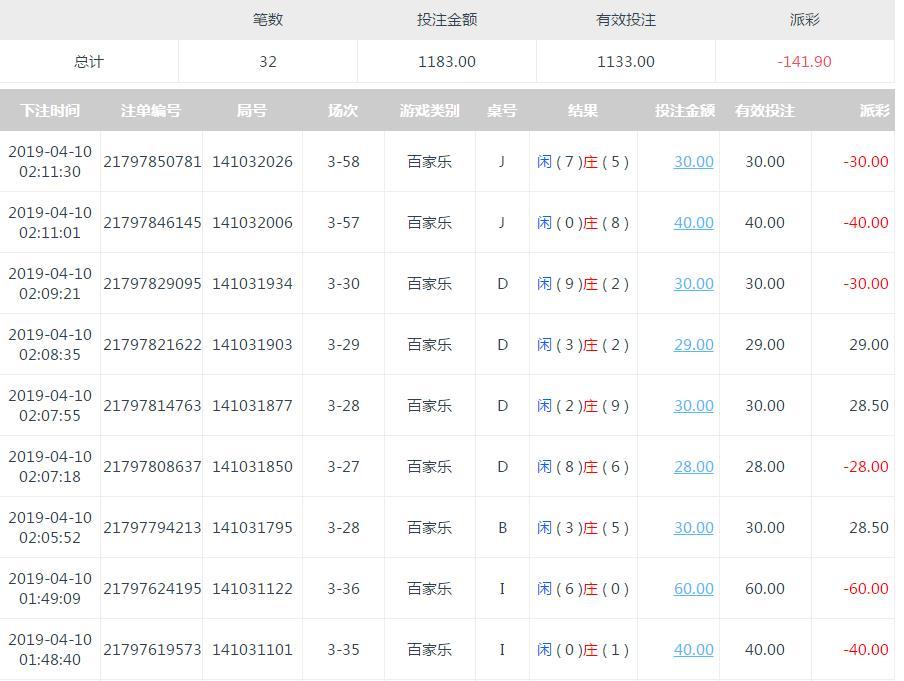The height and width of the screenshot is (681, 904).
Task: Click result 闲(0)庄(8)
Action: [583, 223]
